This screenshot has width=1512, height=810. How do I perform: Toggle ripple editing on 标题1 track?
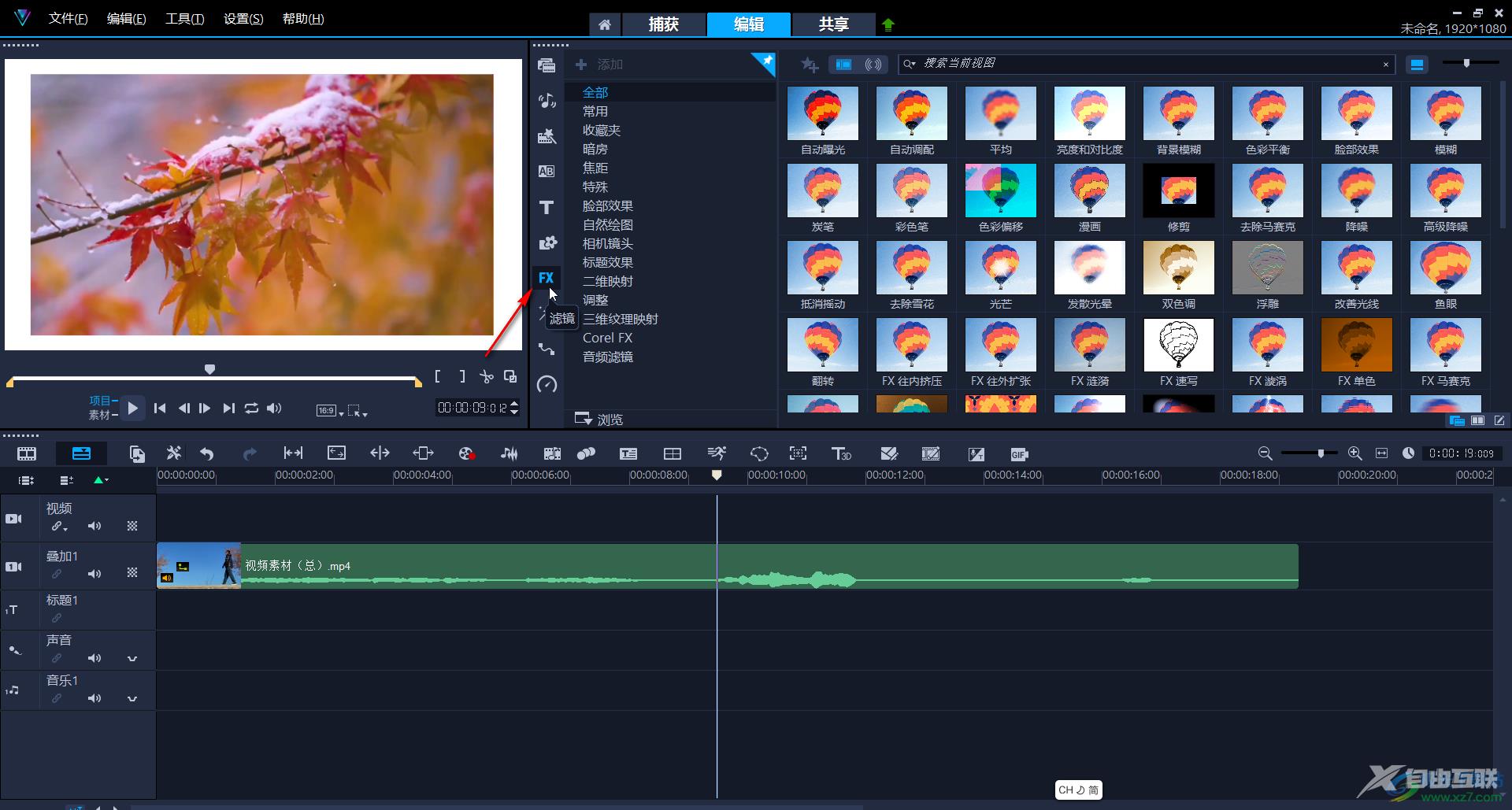pyautogui.click(x=57, y=618)
